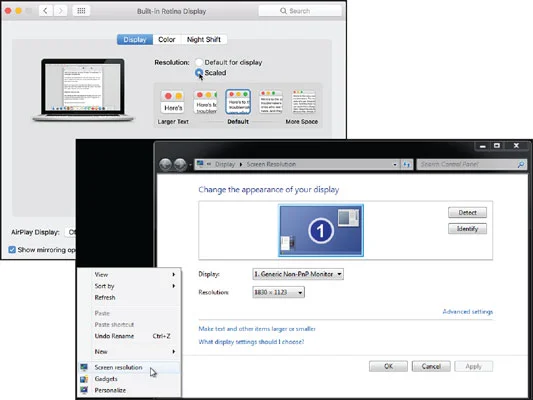Click the macOS back arrow button
Image resolution: width=533 pixels, height=400 pixels.
pos(45,11)
